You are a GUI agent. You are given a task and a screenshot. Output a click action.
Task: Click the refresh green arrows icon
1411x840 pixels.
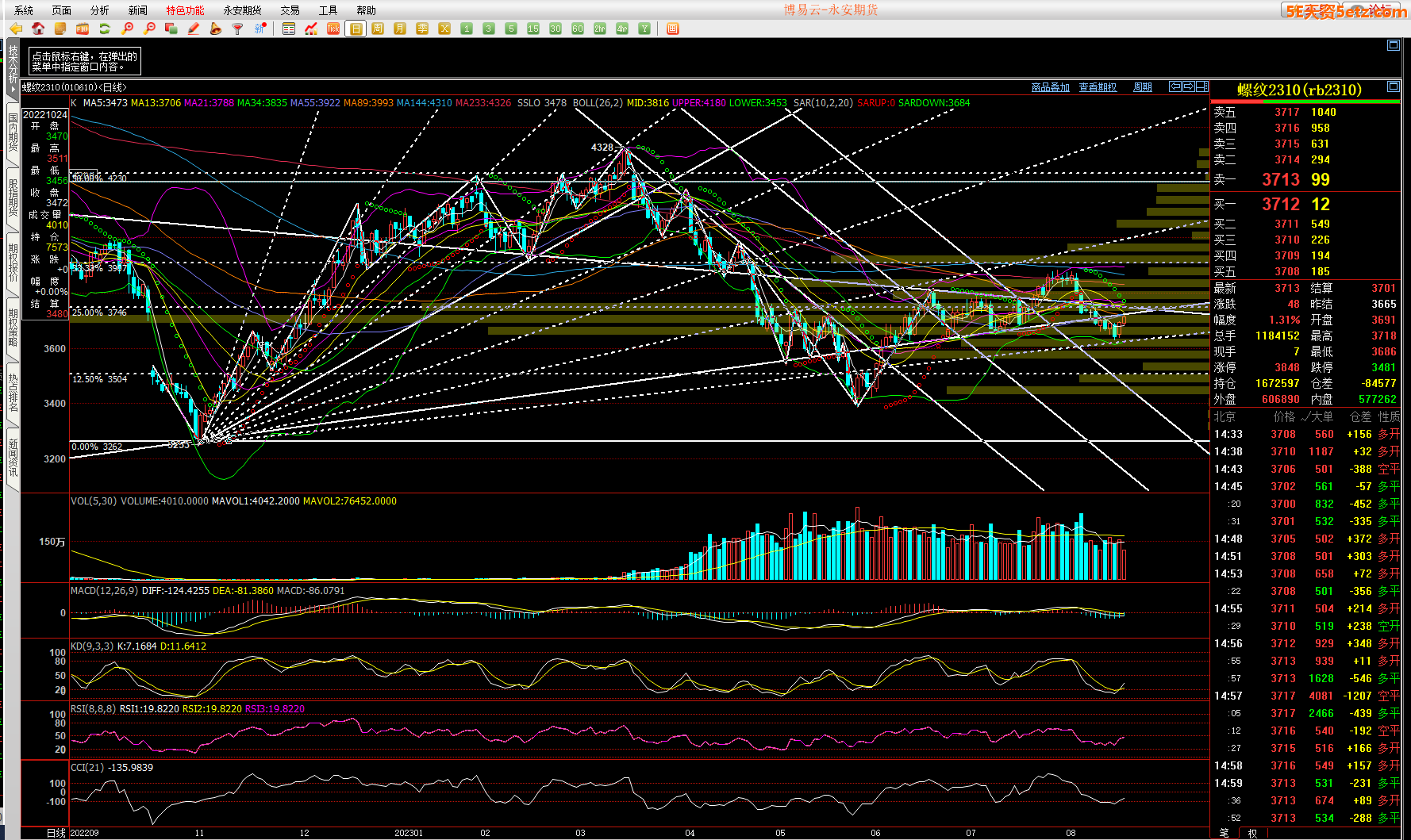(x=104, y=29)
